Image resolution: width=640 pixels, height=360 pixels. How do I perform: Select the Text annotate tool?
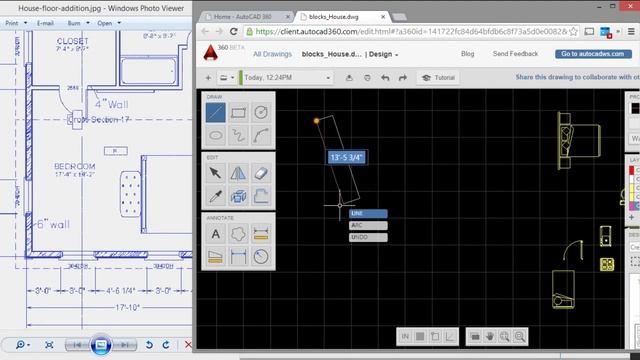click(216, 234)
